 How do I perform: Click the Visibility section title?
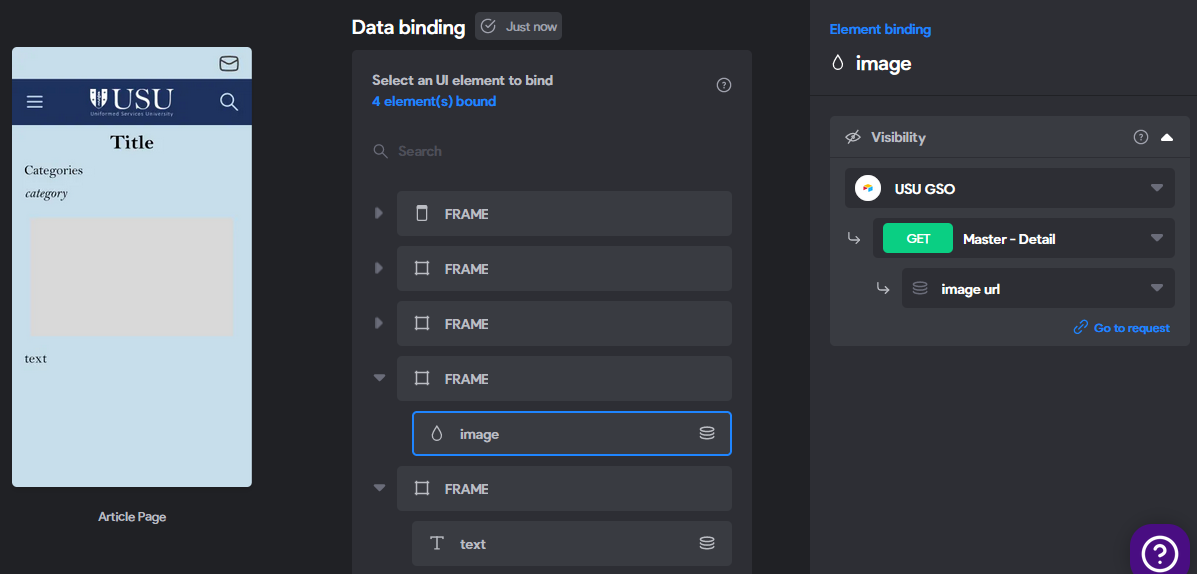click(x=898, y=137)
